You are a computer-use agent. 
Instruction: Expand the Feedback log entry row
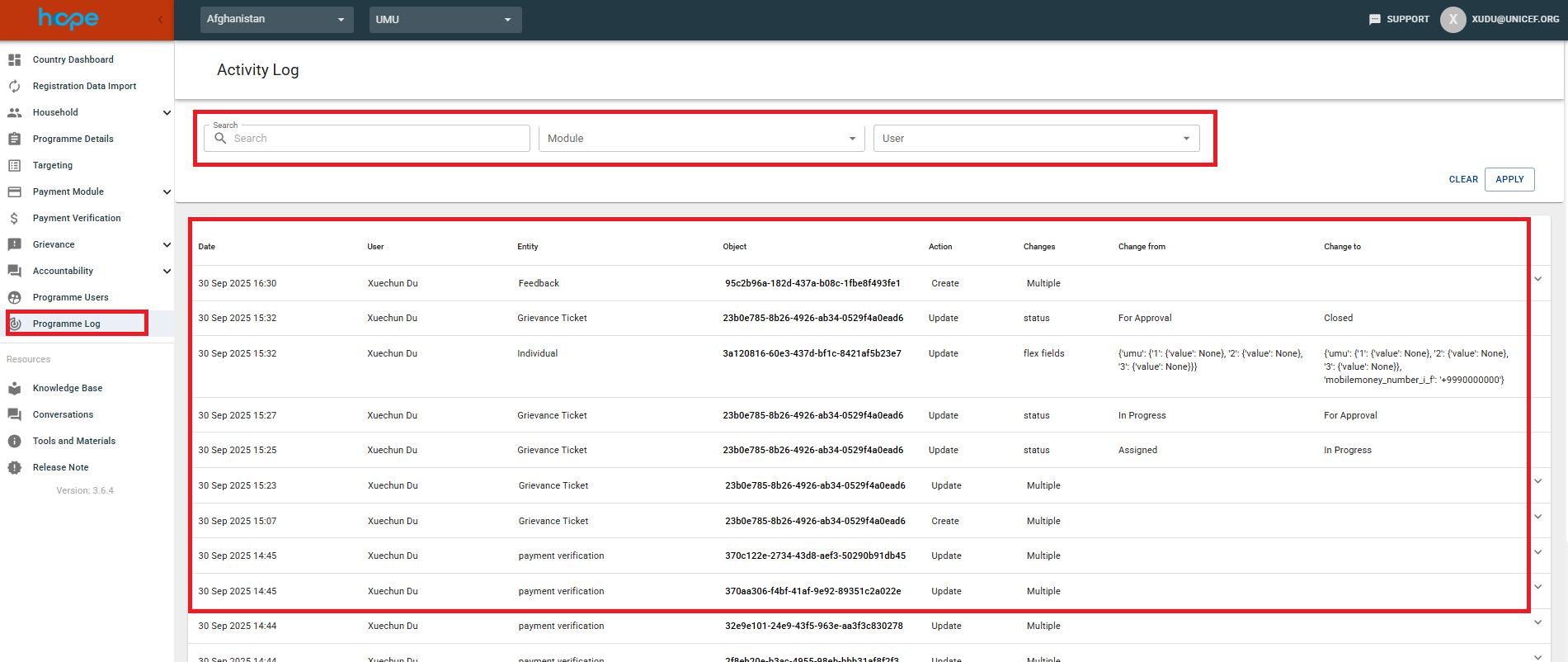[x=1537, y=279]
